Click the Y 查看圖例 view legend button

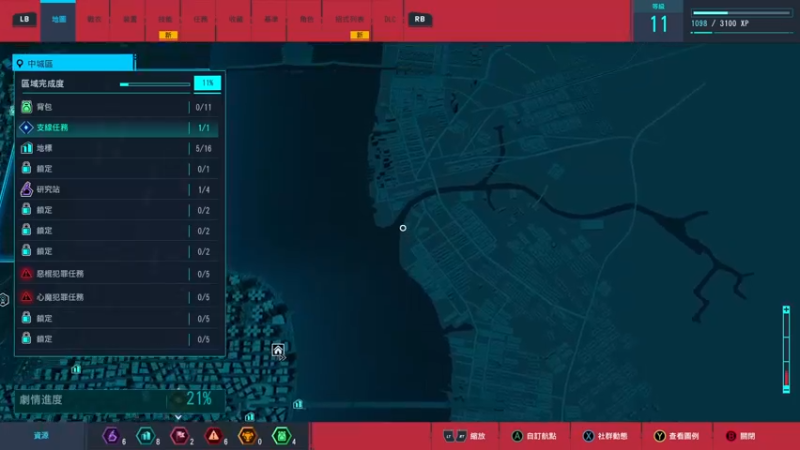pyautogui.click(x=677, y=436)
